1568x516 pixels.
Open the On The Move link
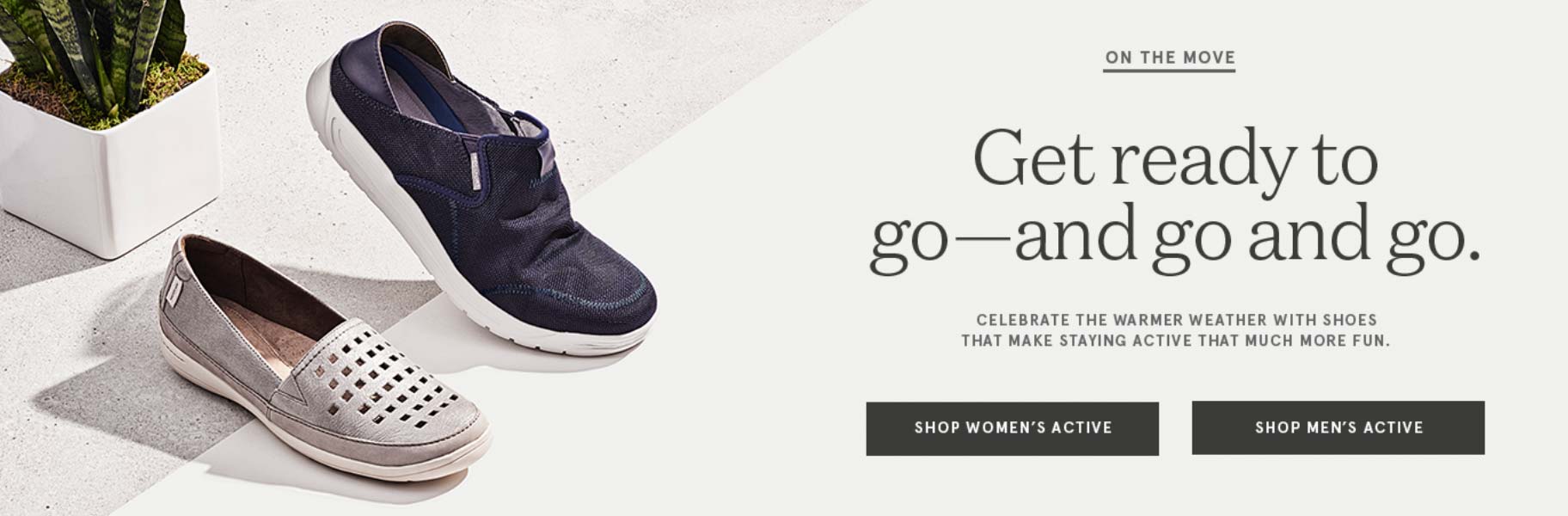pos(1170,58)
